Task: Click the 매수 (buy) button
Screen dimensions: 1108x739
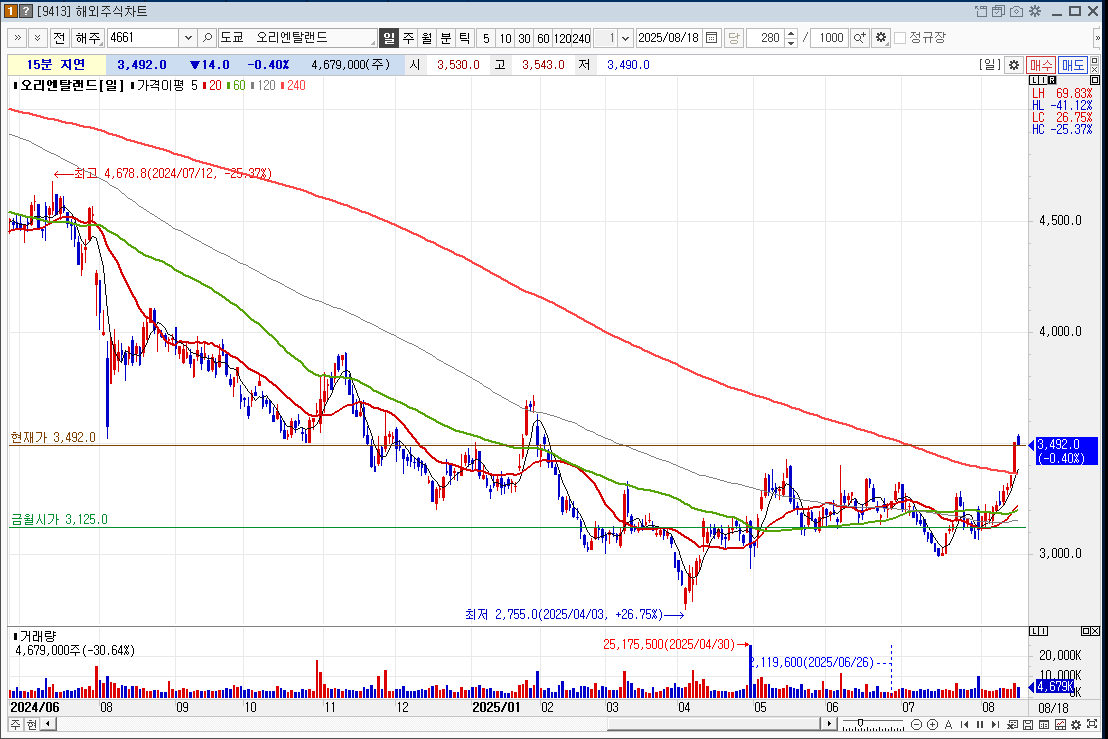Action: (1041, 64)
